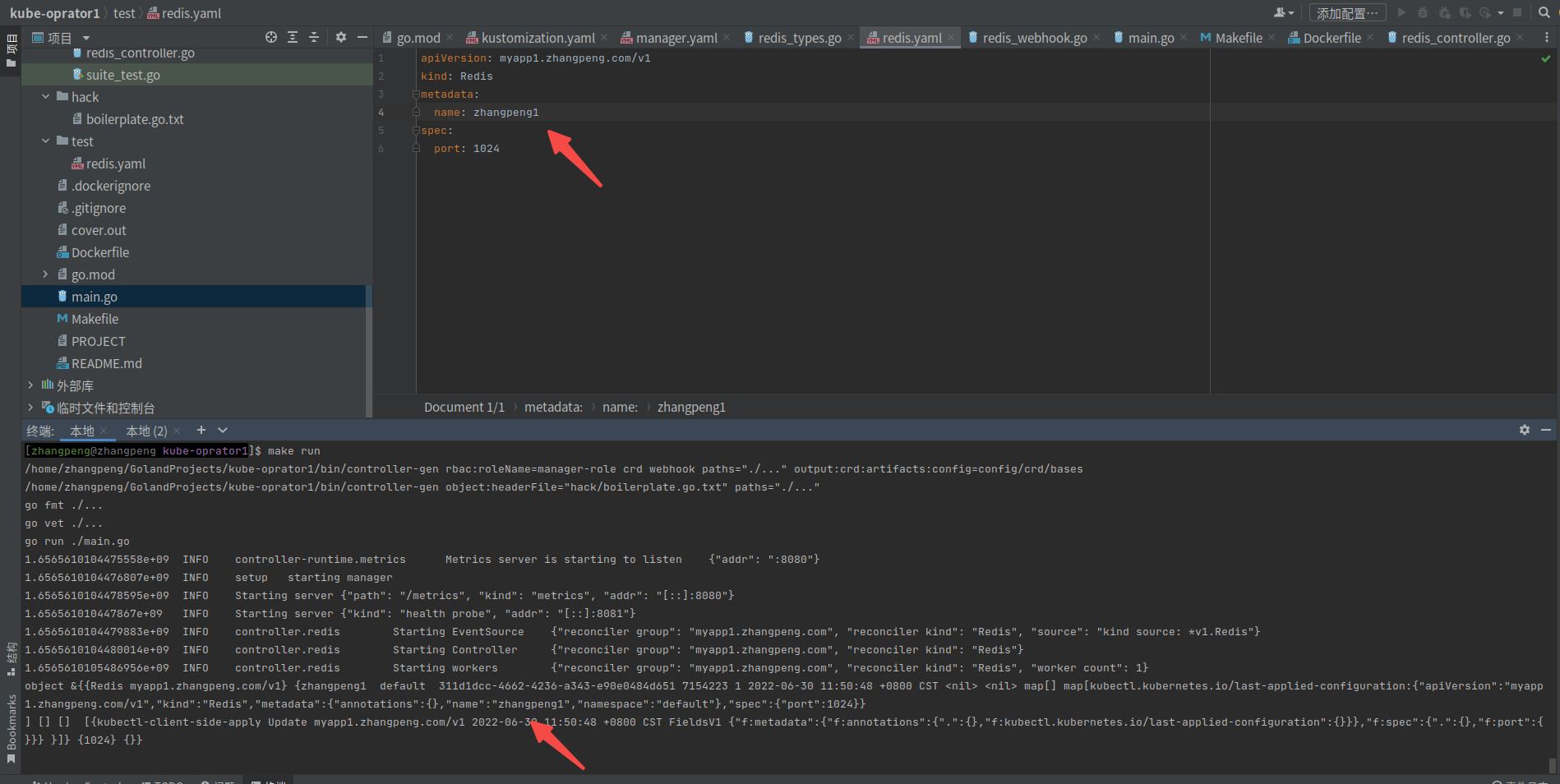Click 'metadata:' in editor breadcrumb

click(553, 408)
